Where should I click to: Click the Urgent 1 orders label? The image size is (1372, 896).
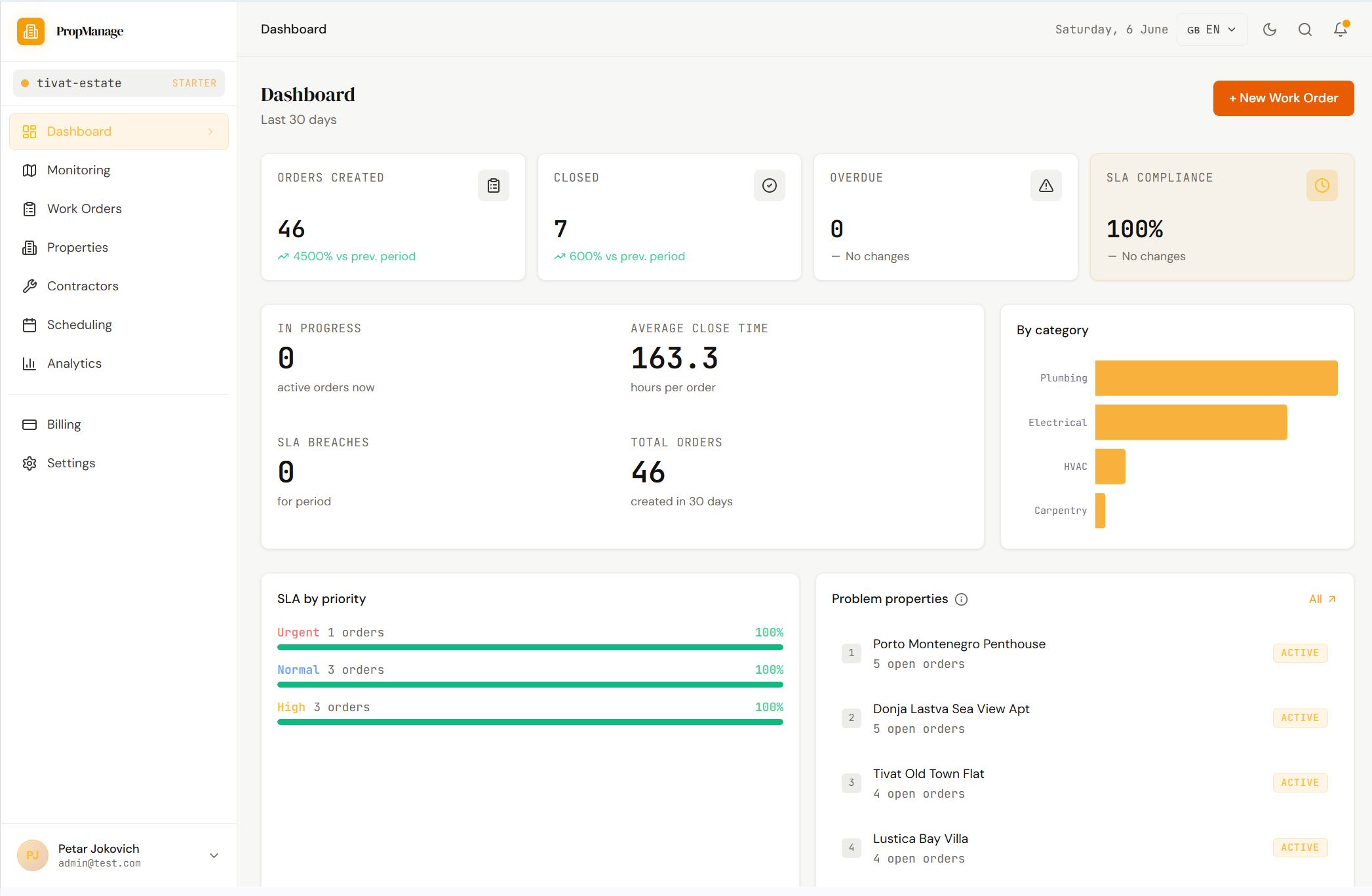[330, 633]
